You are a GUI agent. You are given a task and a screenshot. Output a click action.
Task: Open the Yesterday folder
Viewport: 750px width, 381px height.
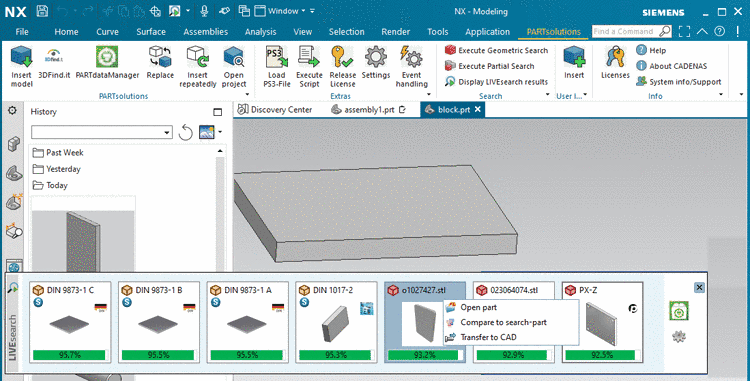click(56, 169)
